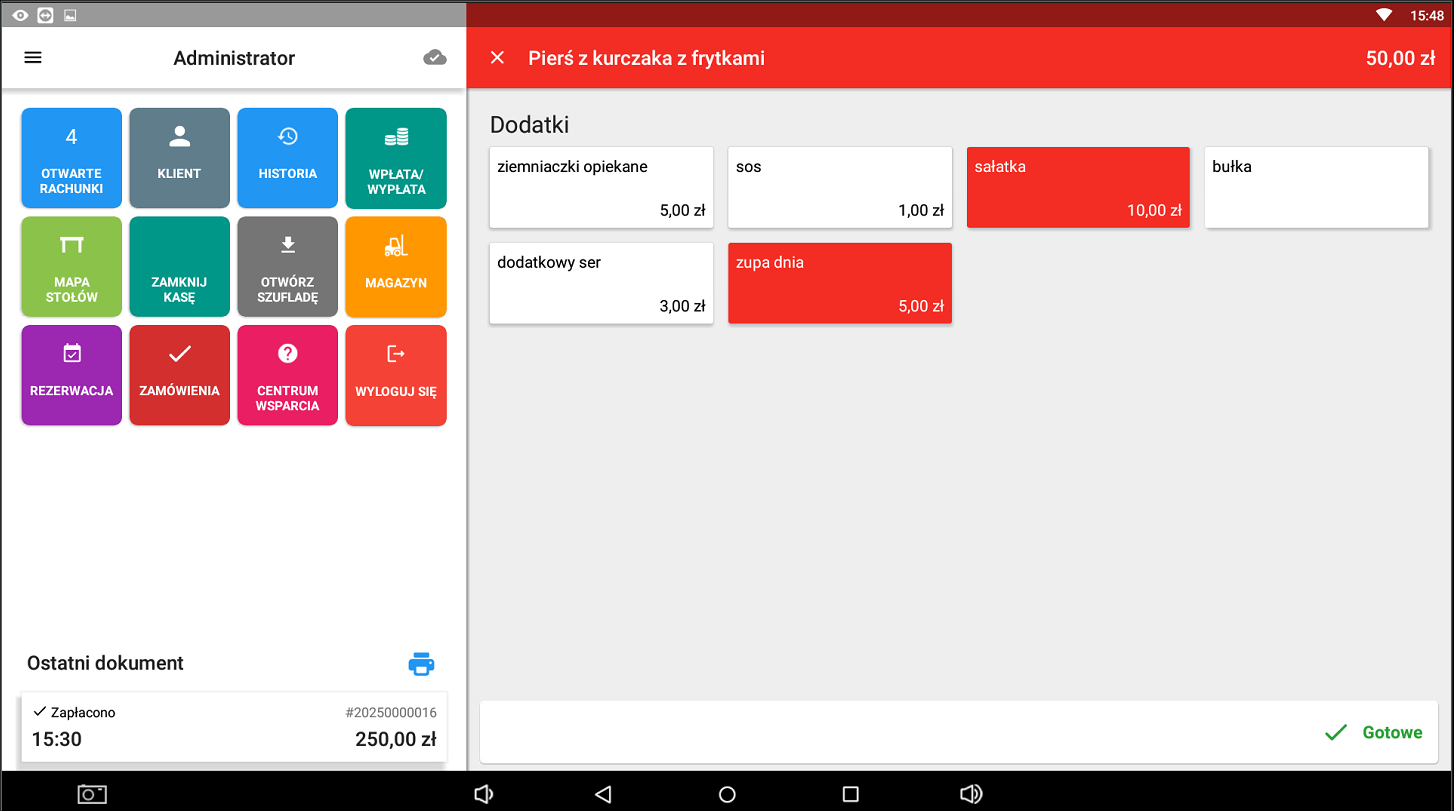Open the Zamówienia orders tile
This screenshot has height=811, width=1454.
(179, 375)
